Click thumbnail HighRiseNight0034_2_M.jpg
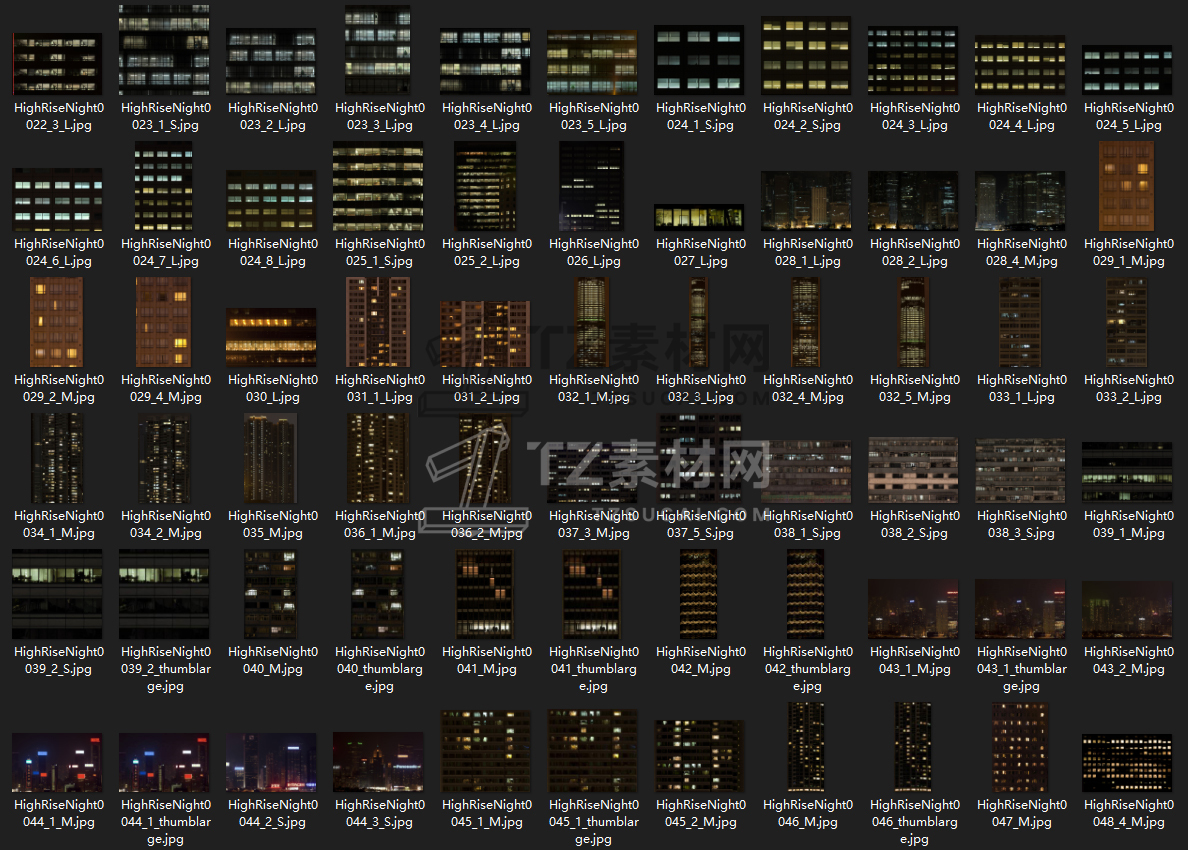This screenshot has width=1188, height=850. [x=164, y=458]
